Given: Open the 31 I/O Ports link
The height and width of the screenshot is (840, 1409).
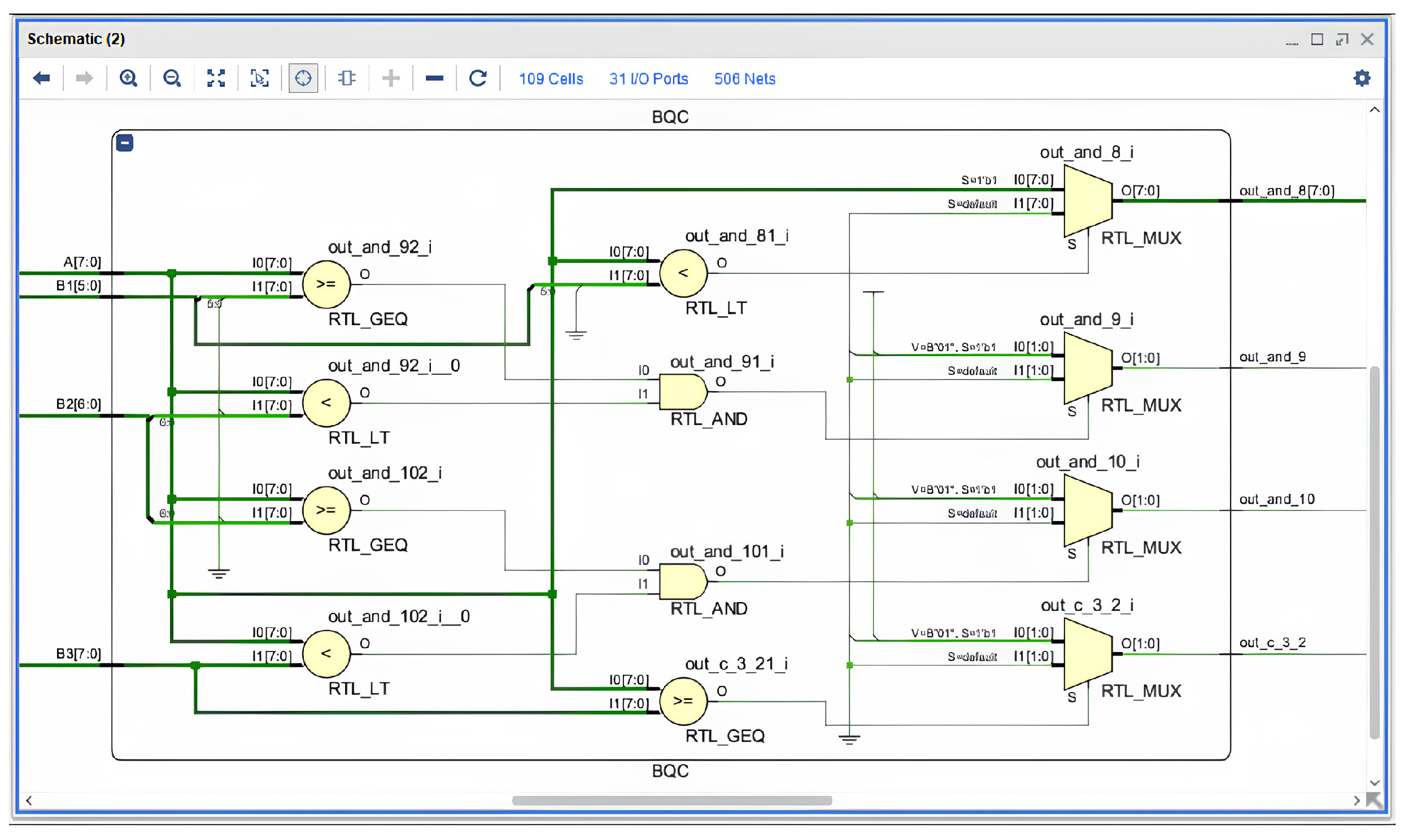Looking at the screenshot, I should pos(648,78).
